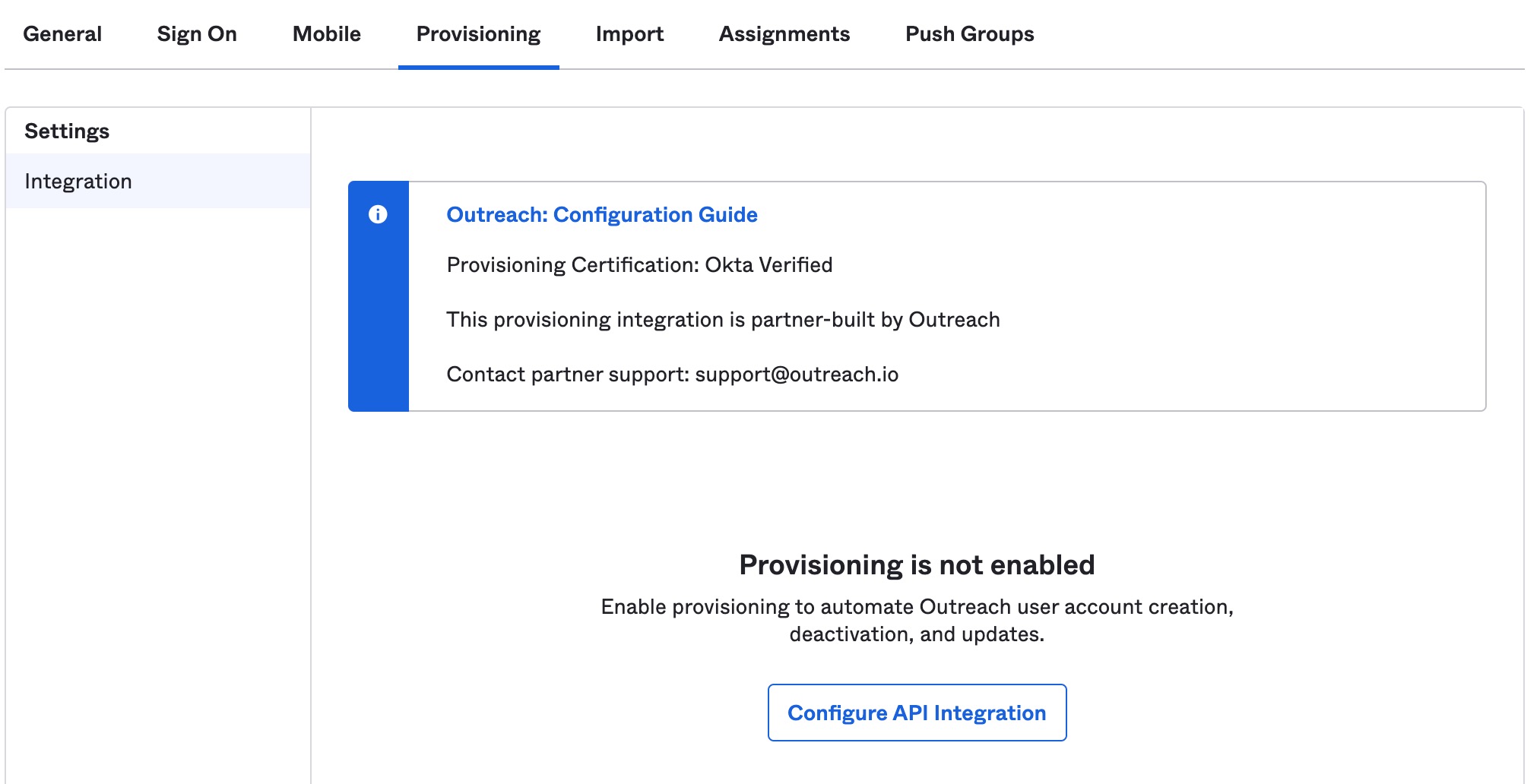Go to the Import tab
Viewport: 1540px width, 784px height.
629,34
